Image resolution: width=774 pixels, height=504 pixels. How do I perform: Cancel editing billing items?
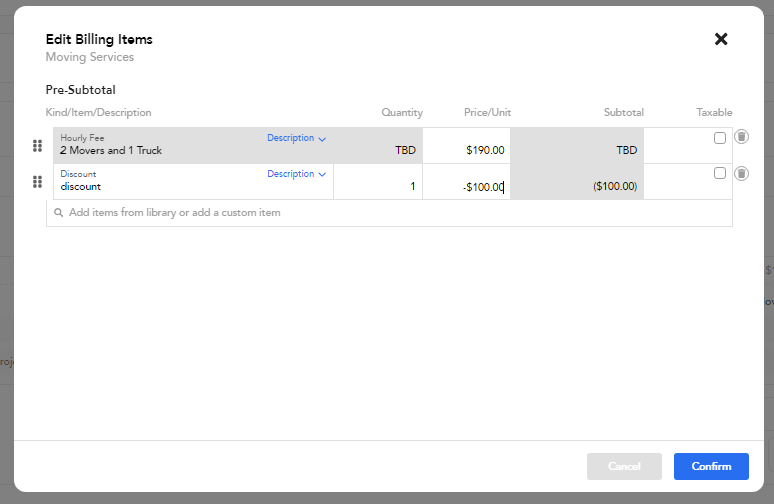click(x=624, y=466)
